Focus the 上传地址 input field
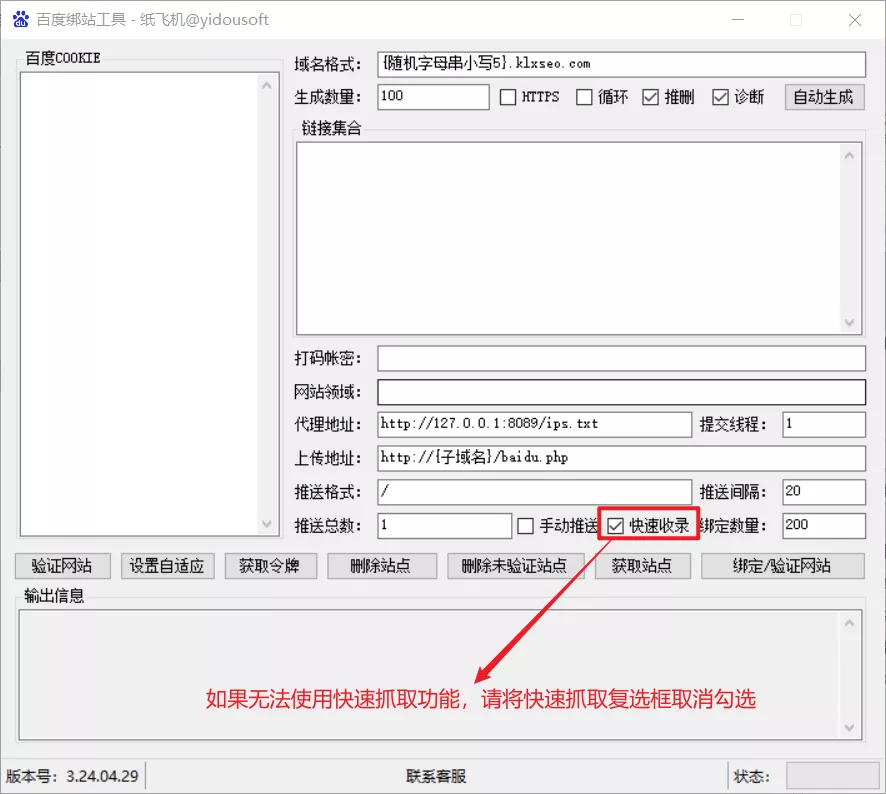886x794 pixels. pyautogui.click(x=621, y=458)
